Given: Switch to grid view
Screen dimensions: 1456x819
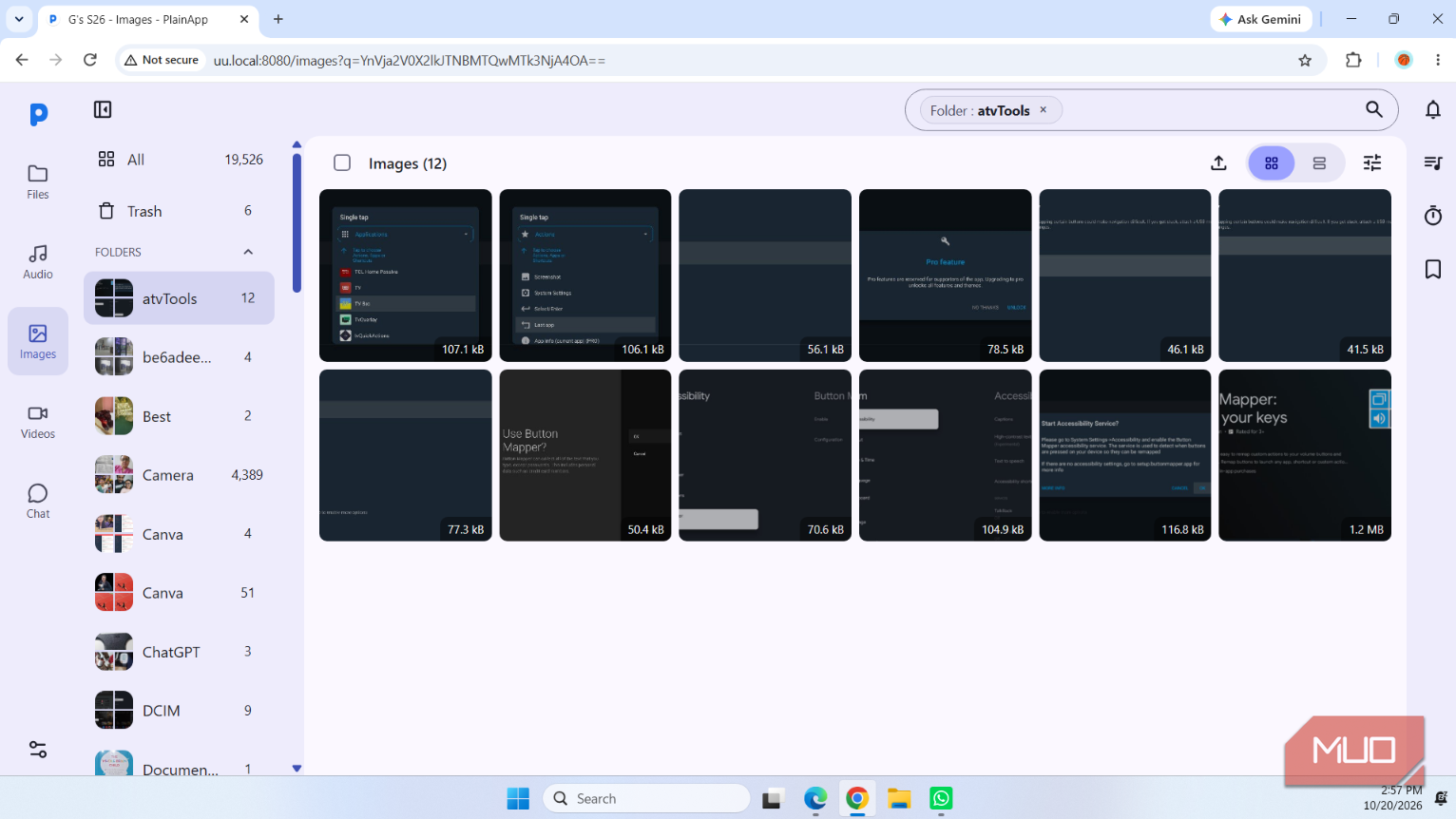Looking at the screenshot, I should 1272,163.
